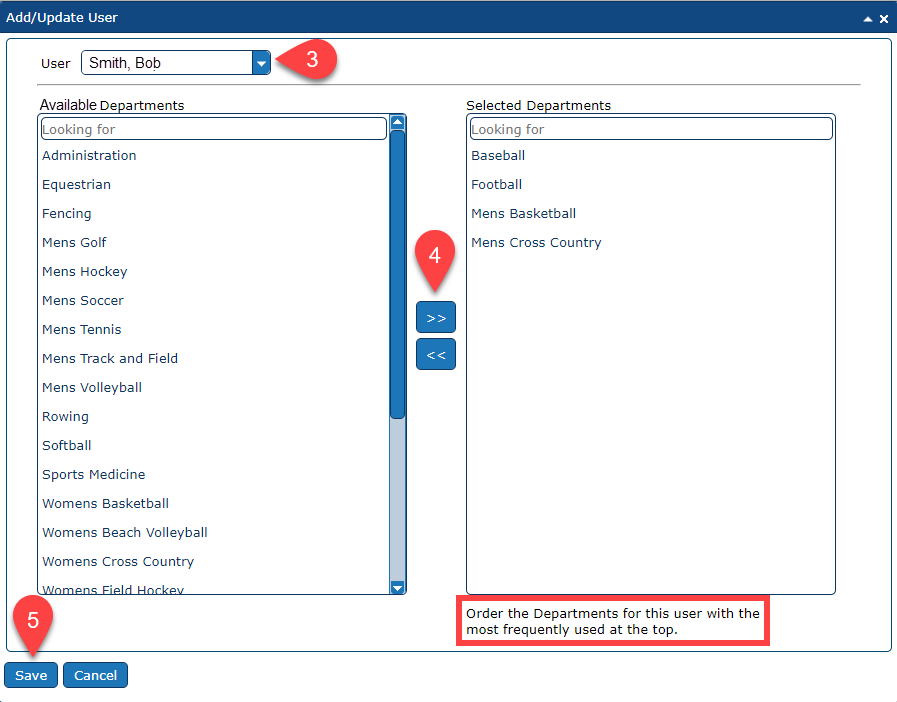Move selected department right with >> button

pyautogui.click(x=436, y=318)
